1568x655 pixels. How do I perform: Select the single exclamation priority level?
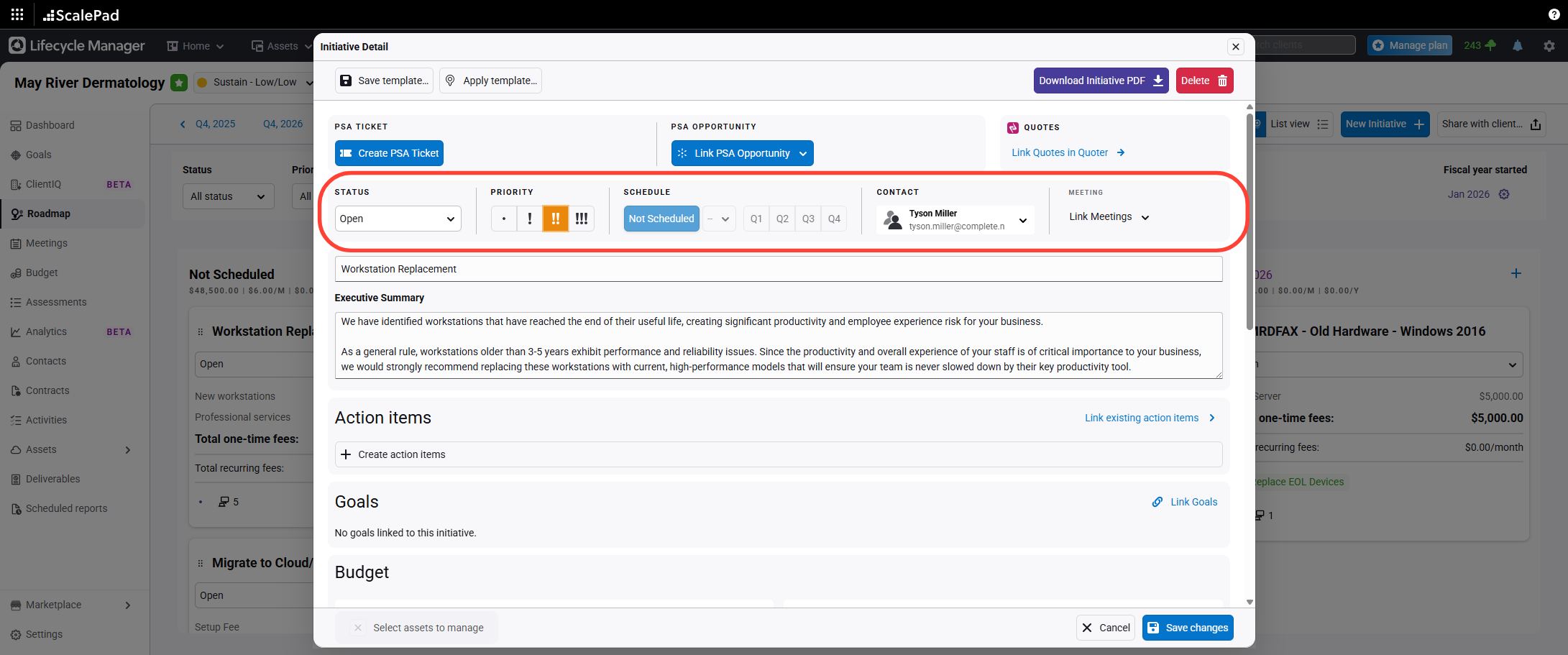(530, 219)
